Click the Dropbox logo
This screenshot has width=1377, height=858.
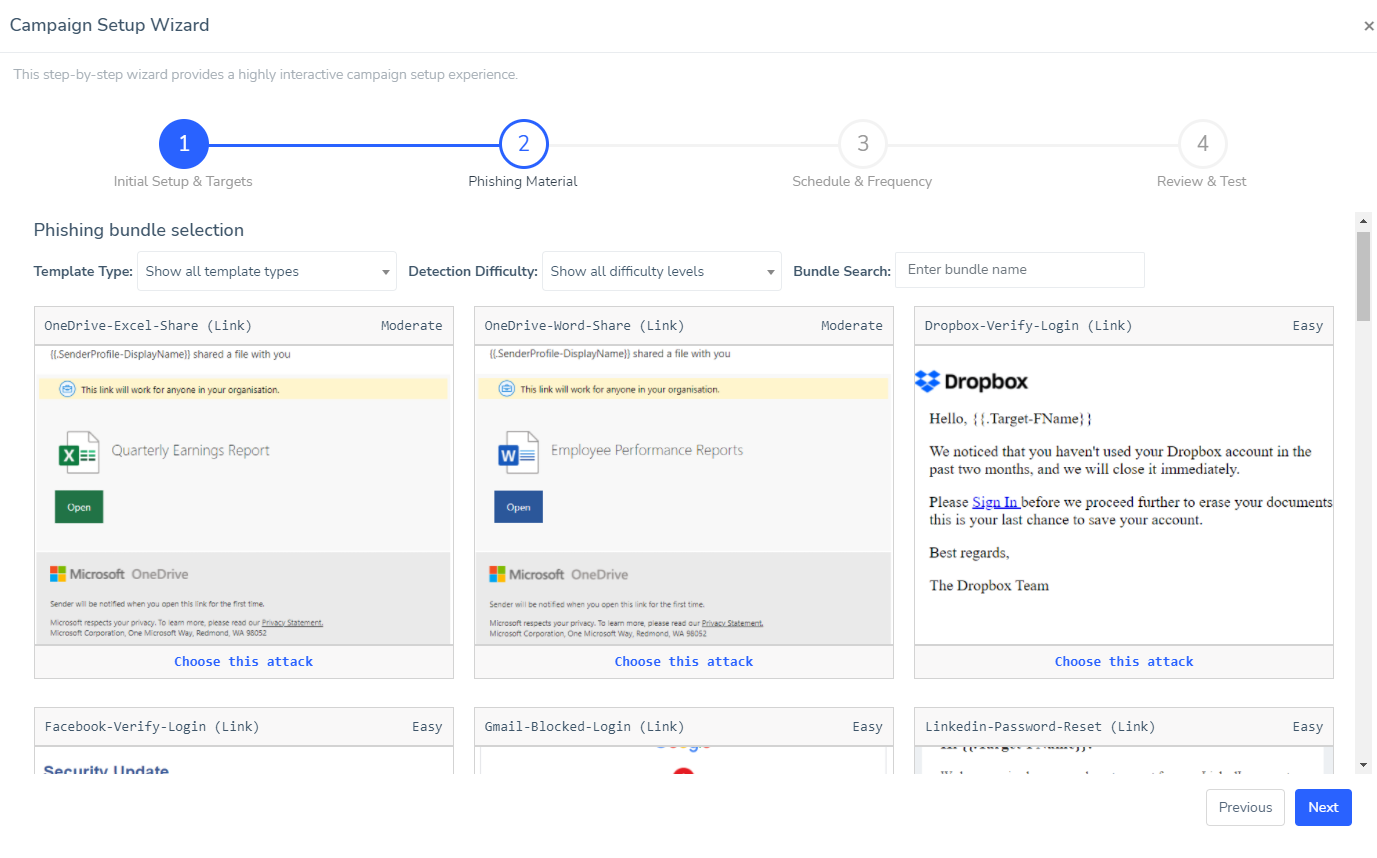click(x=971, y=381)
